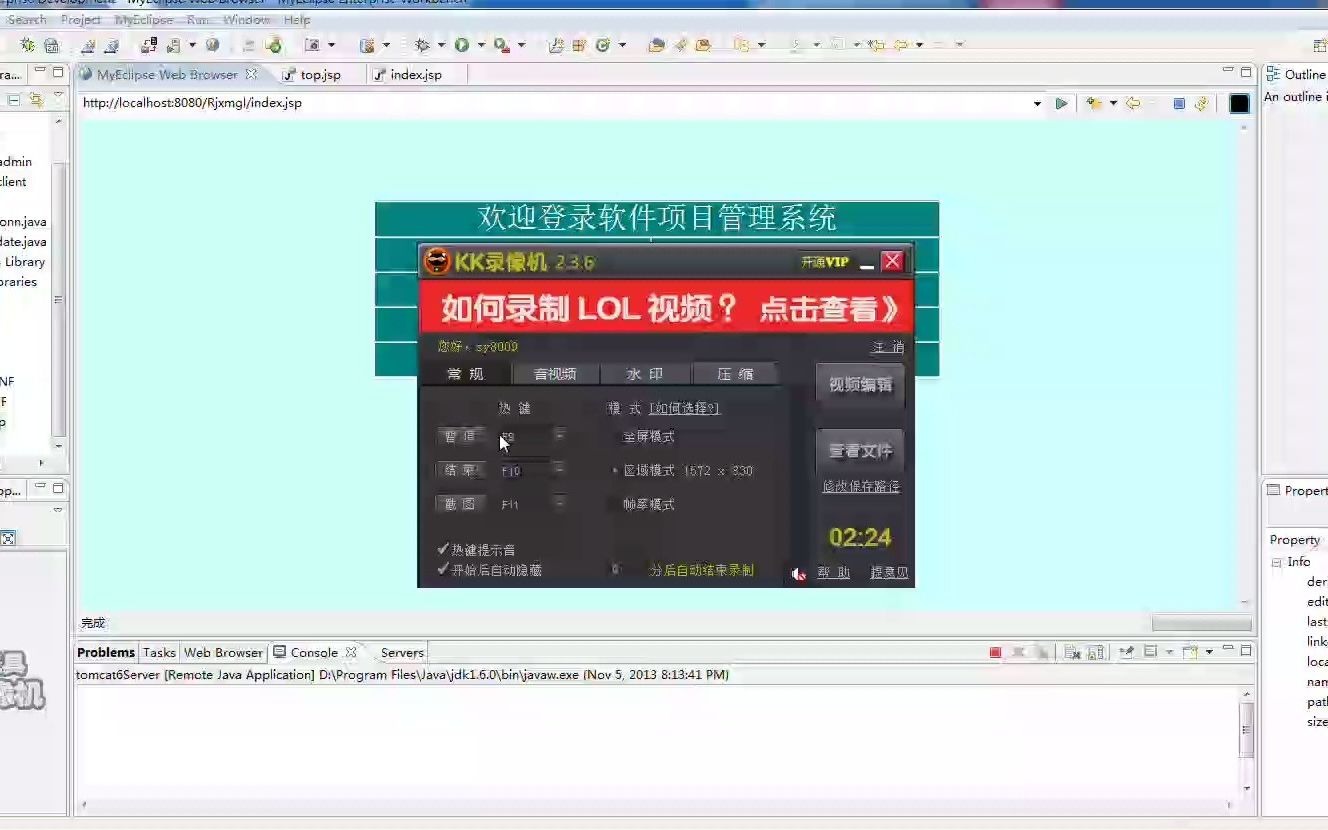Toggle 开始后自动隐藏 checkbox
The image size is (1328, 830).
pos(443,569)
